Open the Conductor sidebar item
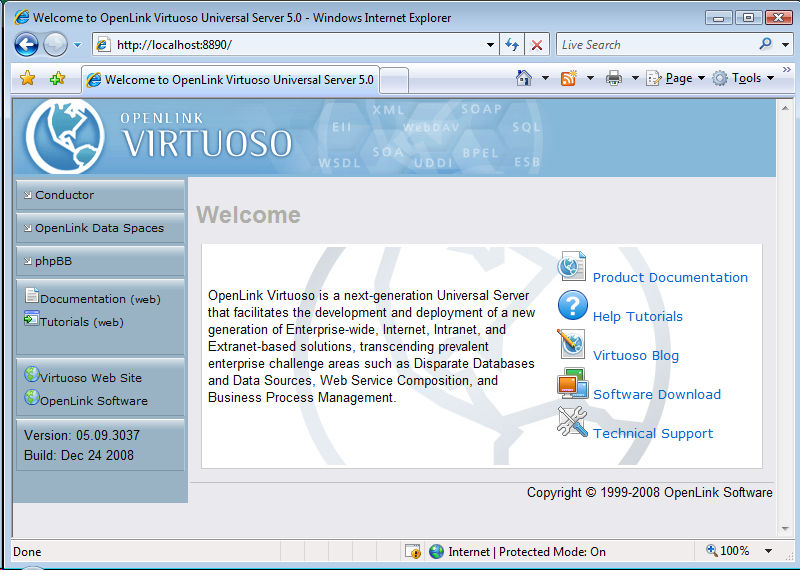800x570 pixels. click(x=101, y=195)
